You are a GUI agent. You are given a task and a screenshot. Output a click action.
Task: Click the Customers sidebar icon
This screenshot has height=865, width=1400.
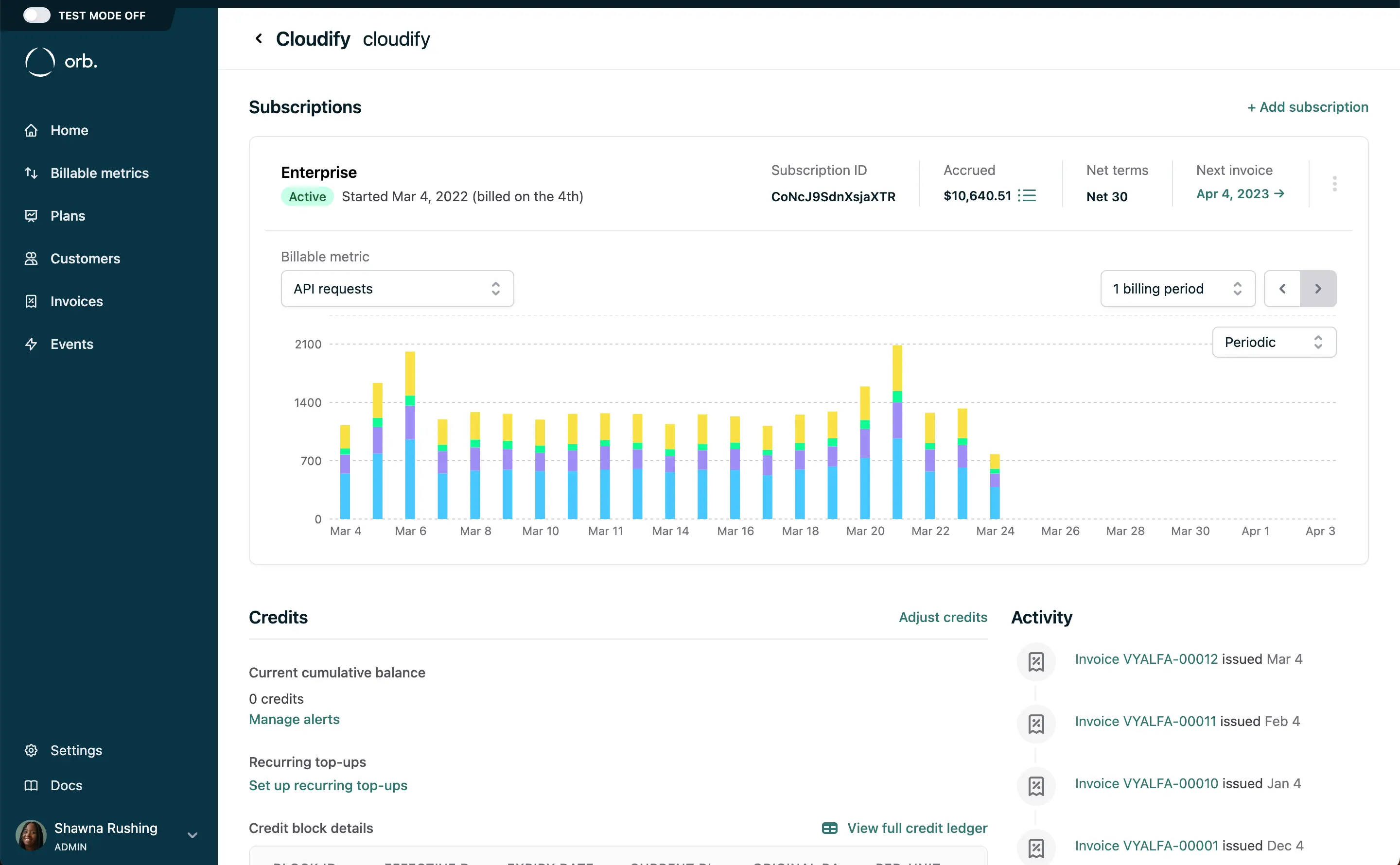(x=32, y=259)
